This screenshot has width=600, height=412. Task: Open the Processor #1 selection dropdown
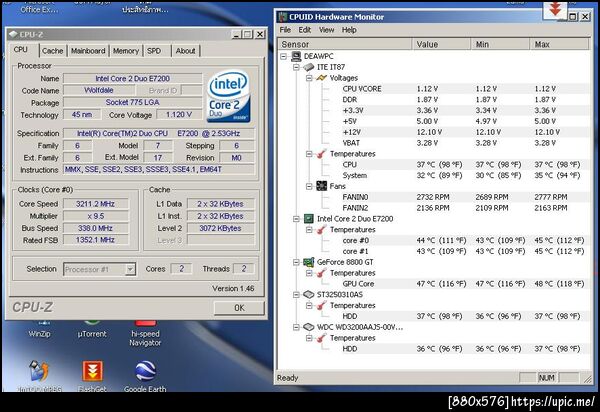[x=130, y=269]
